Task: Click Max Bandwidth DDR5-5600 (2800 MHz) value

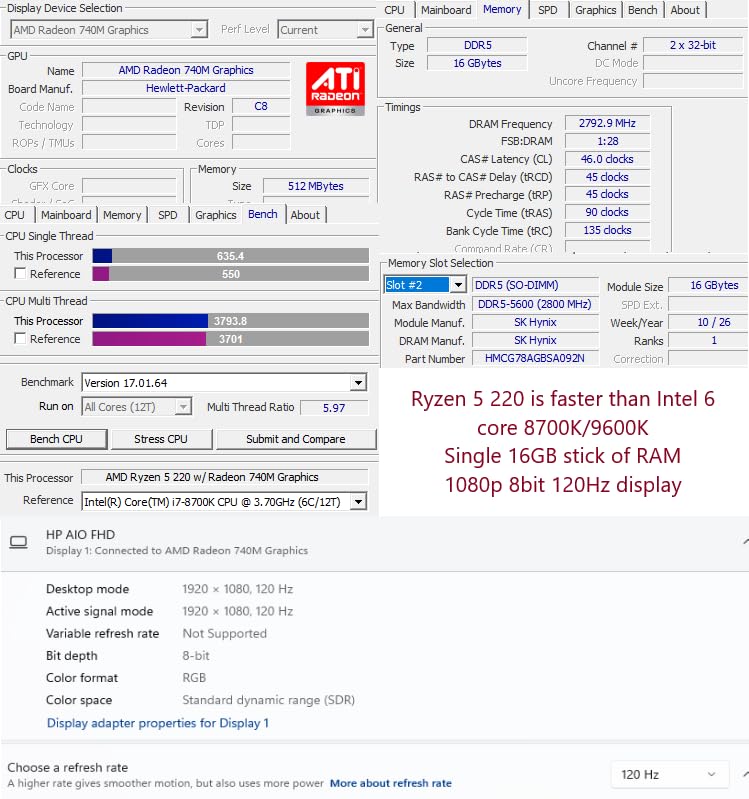Action: pyautogui.click(x=535, y=304)
